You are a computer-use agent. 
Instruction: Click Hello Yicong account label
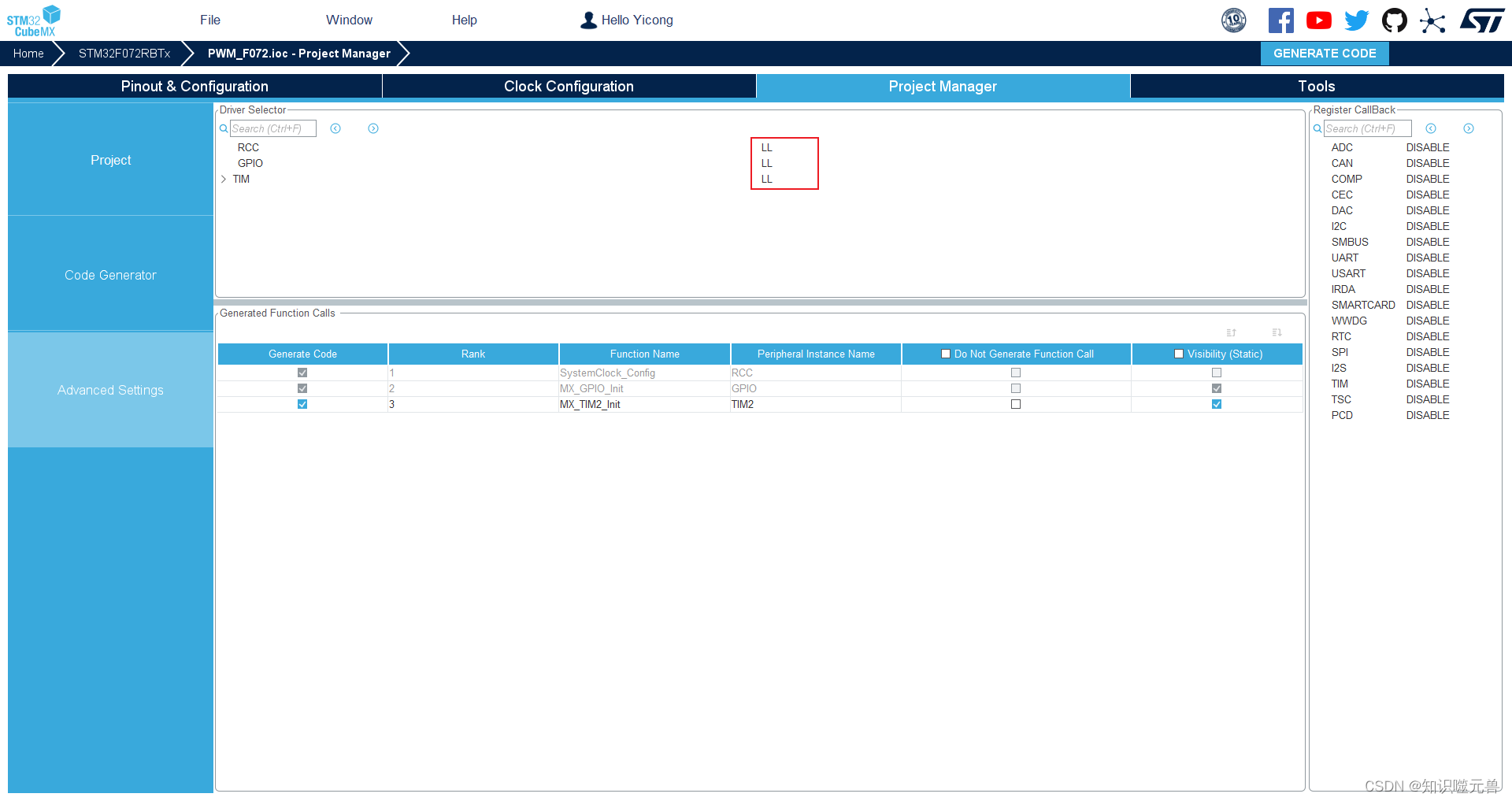tap(637, 20)
